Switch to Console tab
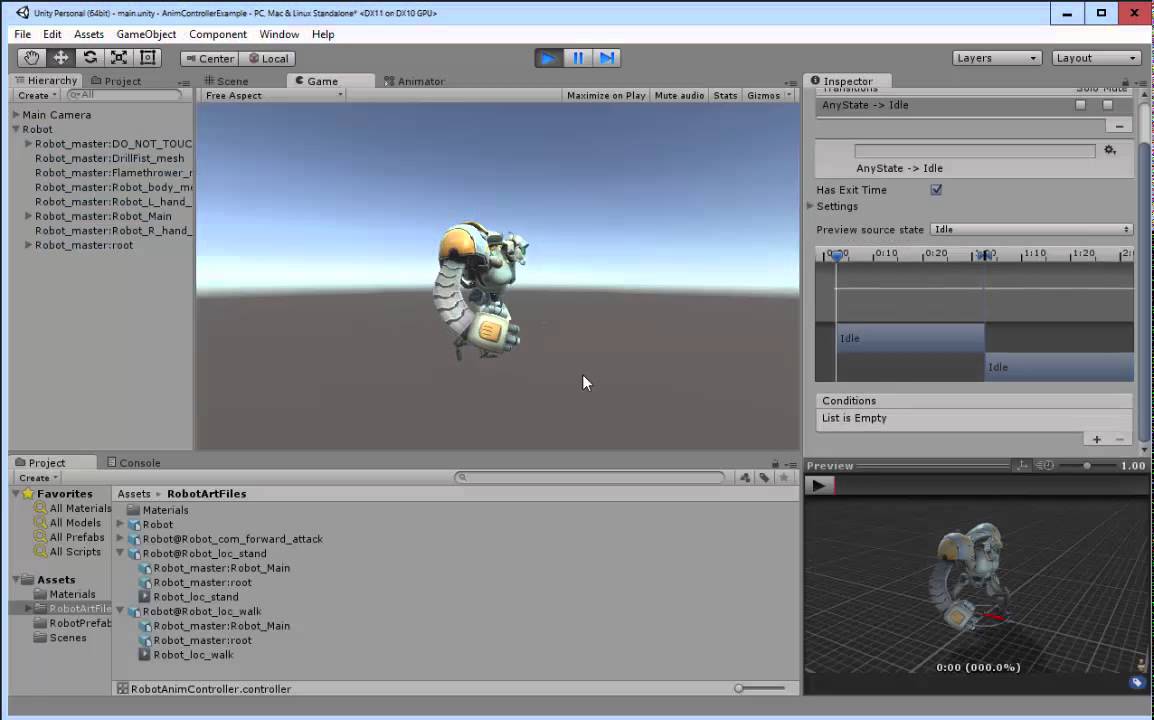The height and width of the screenshot is (720, 1154). coord(134,463)
